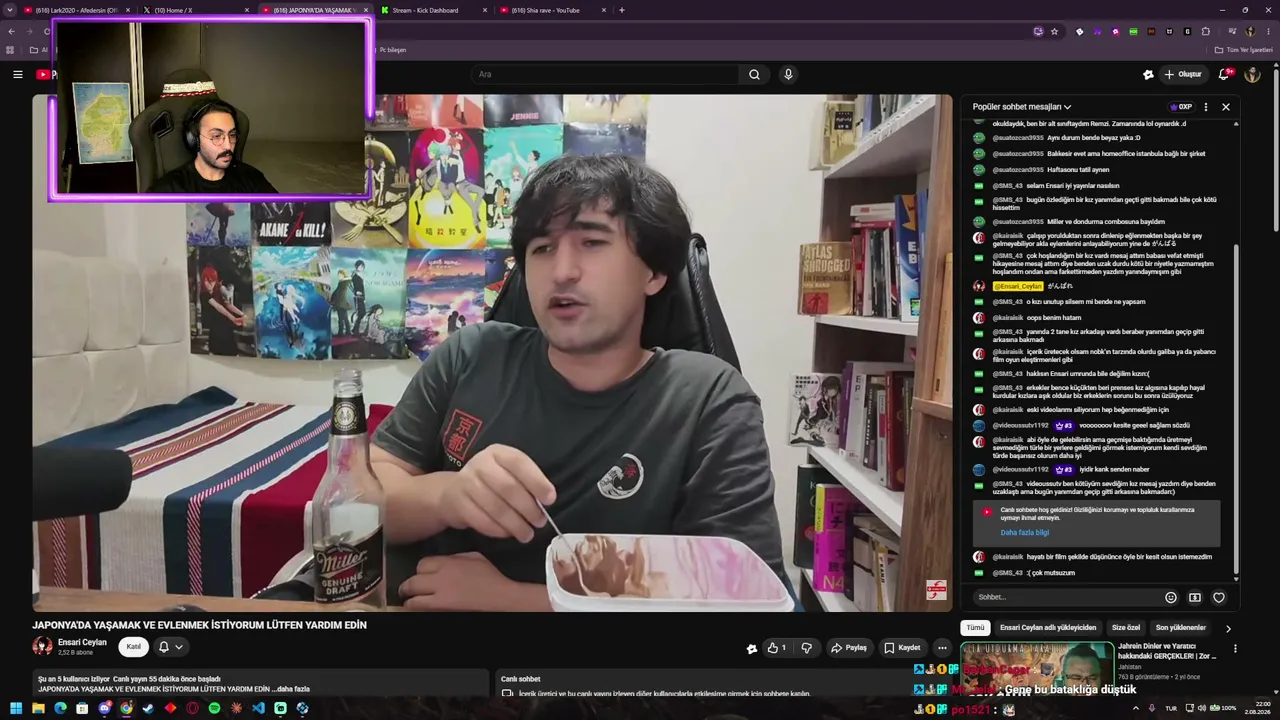1280x720 pixels.
Task: Click the icon left of the like button
Action: click(x=752, y=648)
